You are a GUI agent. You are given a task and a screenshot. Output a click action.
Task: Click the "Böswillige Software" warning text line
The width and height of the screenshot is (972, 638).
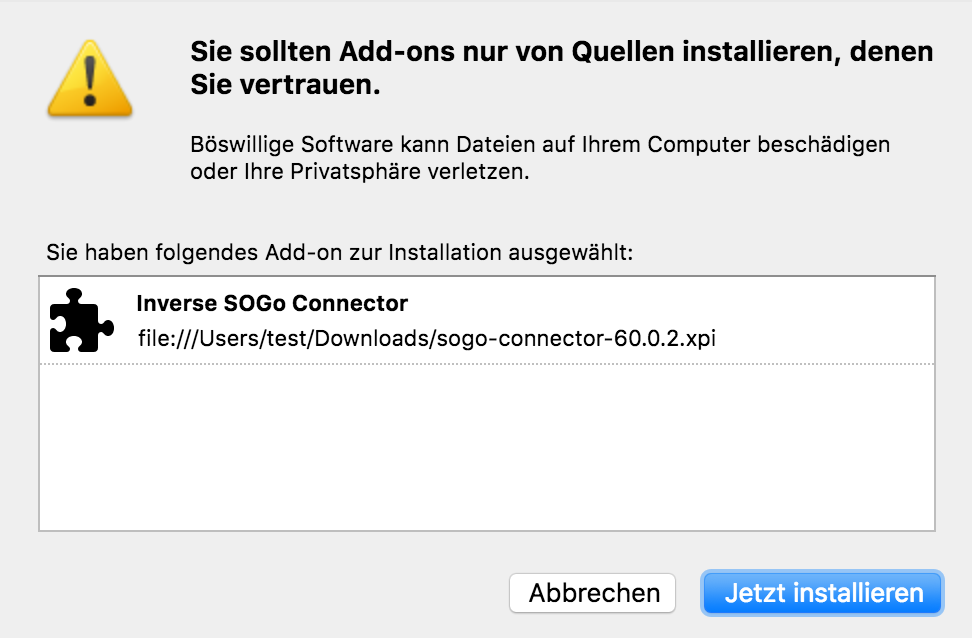click(x=540, y=144)
